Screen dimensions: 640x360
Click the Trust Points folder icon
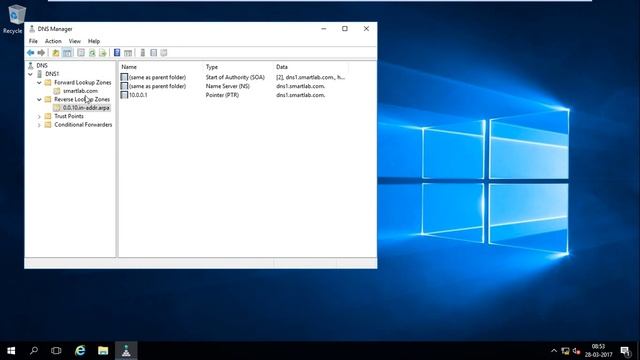(48, 116)
